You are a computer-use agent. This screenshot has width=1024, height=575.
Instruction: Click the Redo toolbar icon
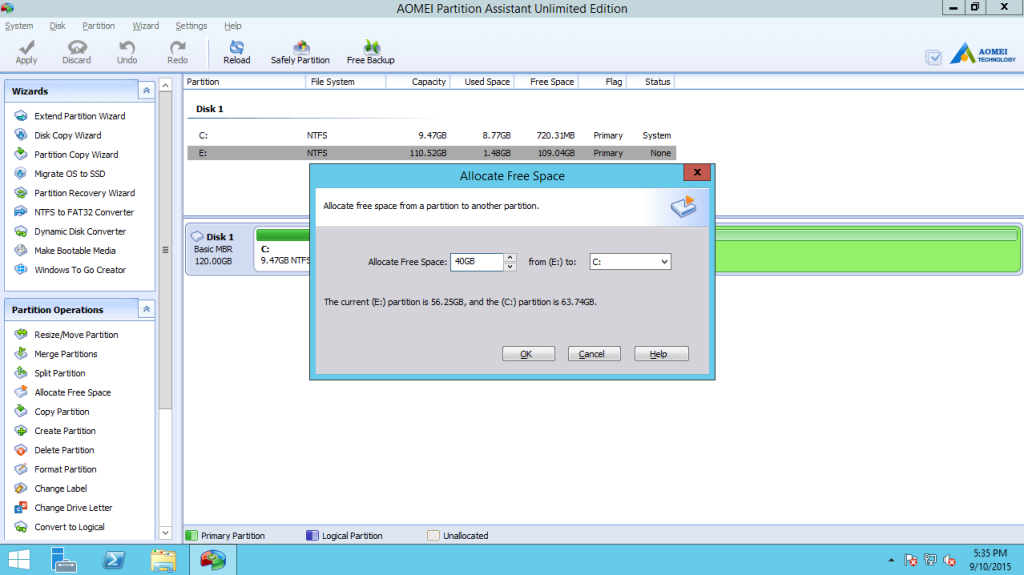pos(177,52)
